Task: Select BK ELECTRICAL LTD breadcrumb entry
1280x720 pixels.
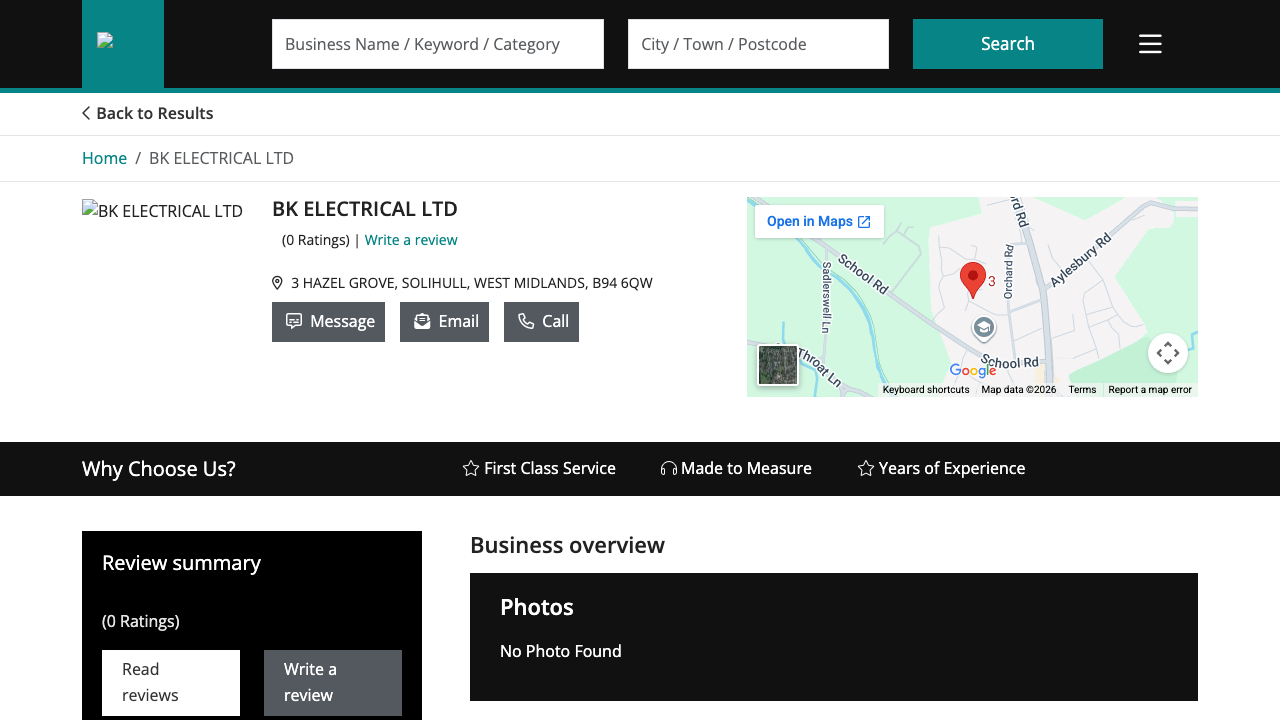Action: [221, 158]
